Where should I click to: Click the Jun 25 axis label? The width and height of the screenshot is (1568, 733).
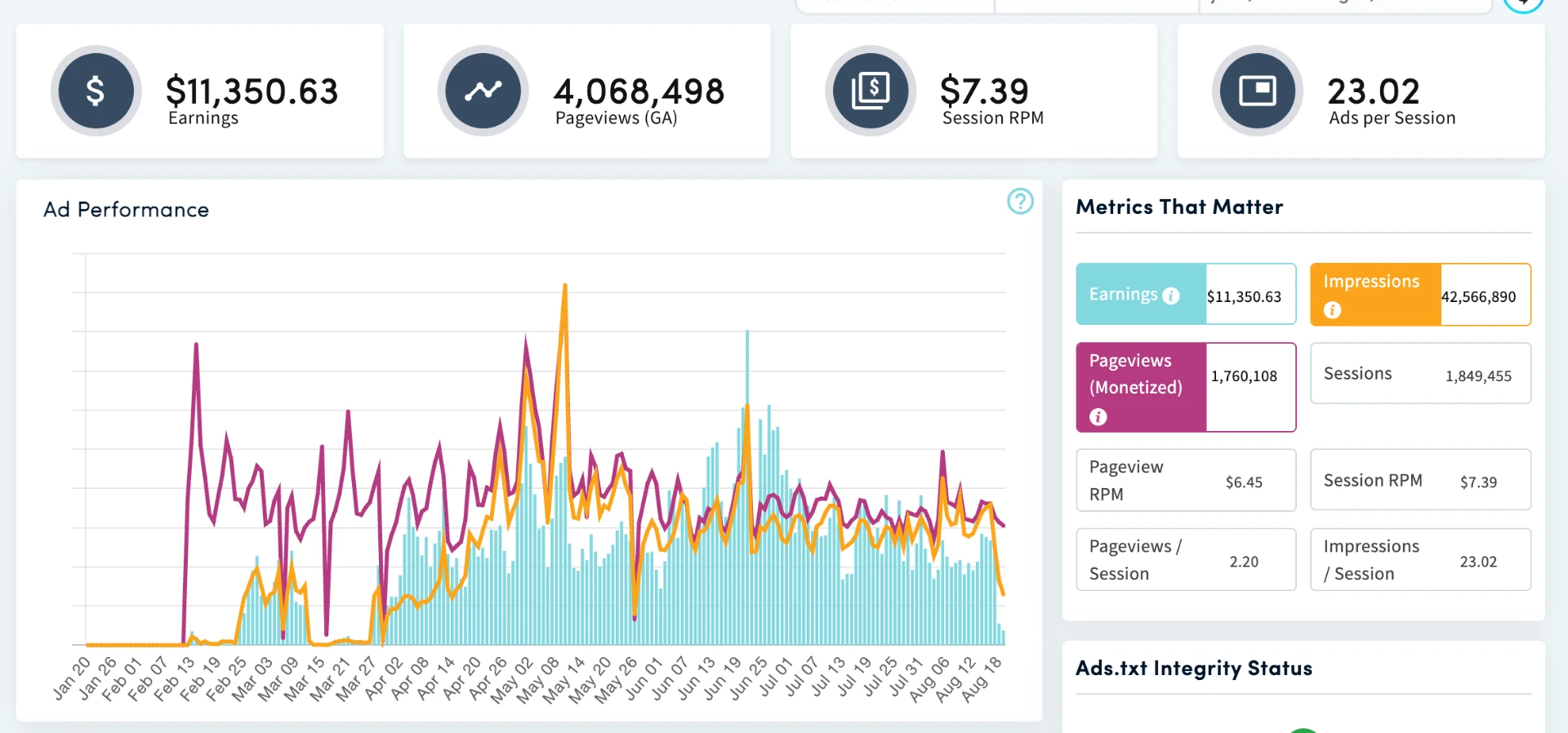747,678
